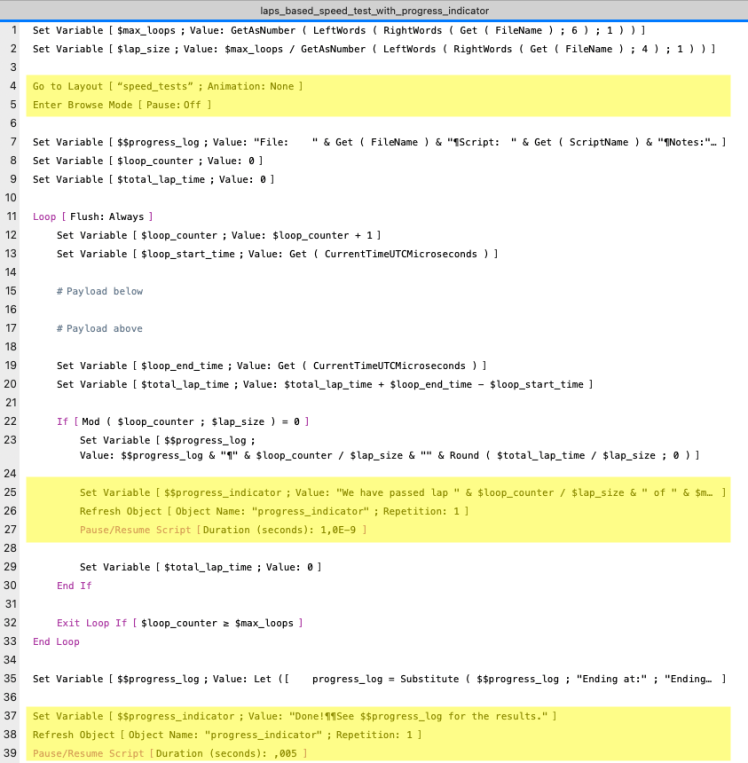Click the Refresh Object step on line 38
The width and height of the screenshot is (748, 763).
[x=227, y=734]
